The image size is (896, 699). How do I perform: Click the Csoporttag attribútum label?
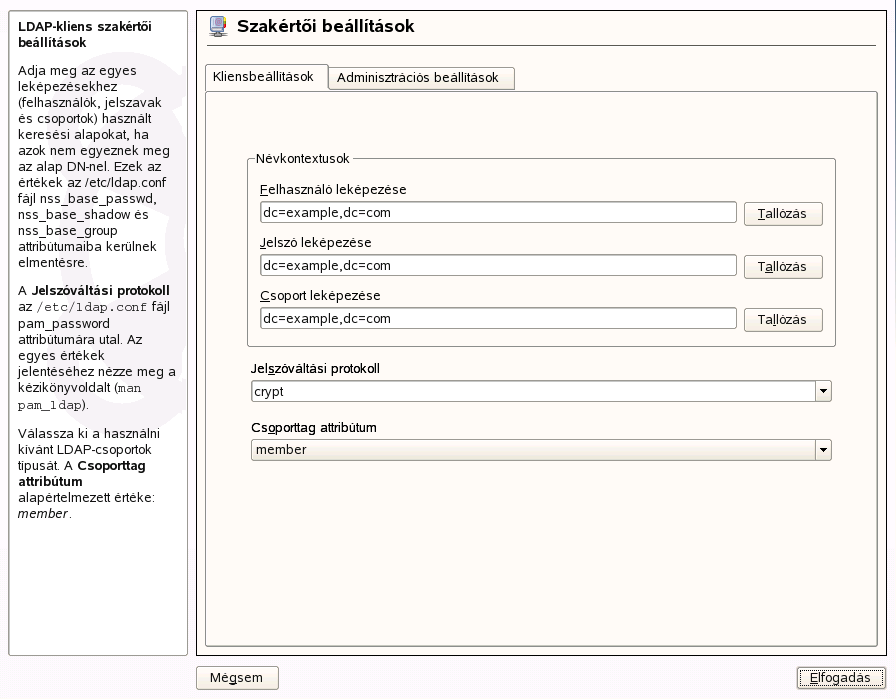pyautogui.click(x=313, y=428)
